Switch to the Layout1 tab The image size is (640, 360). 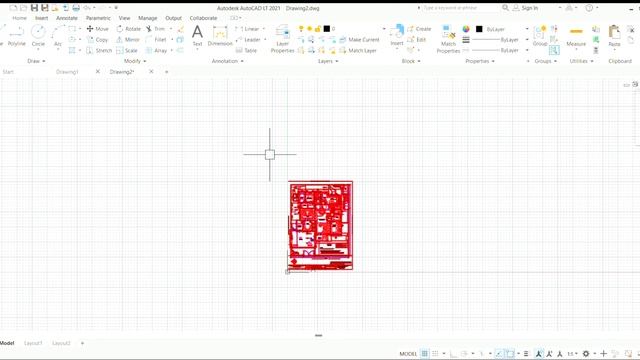click(33, 343)
